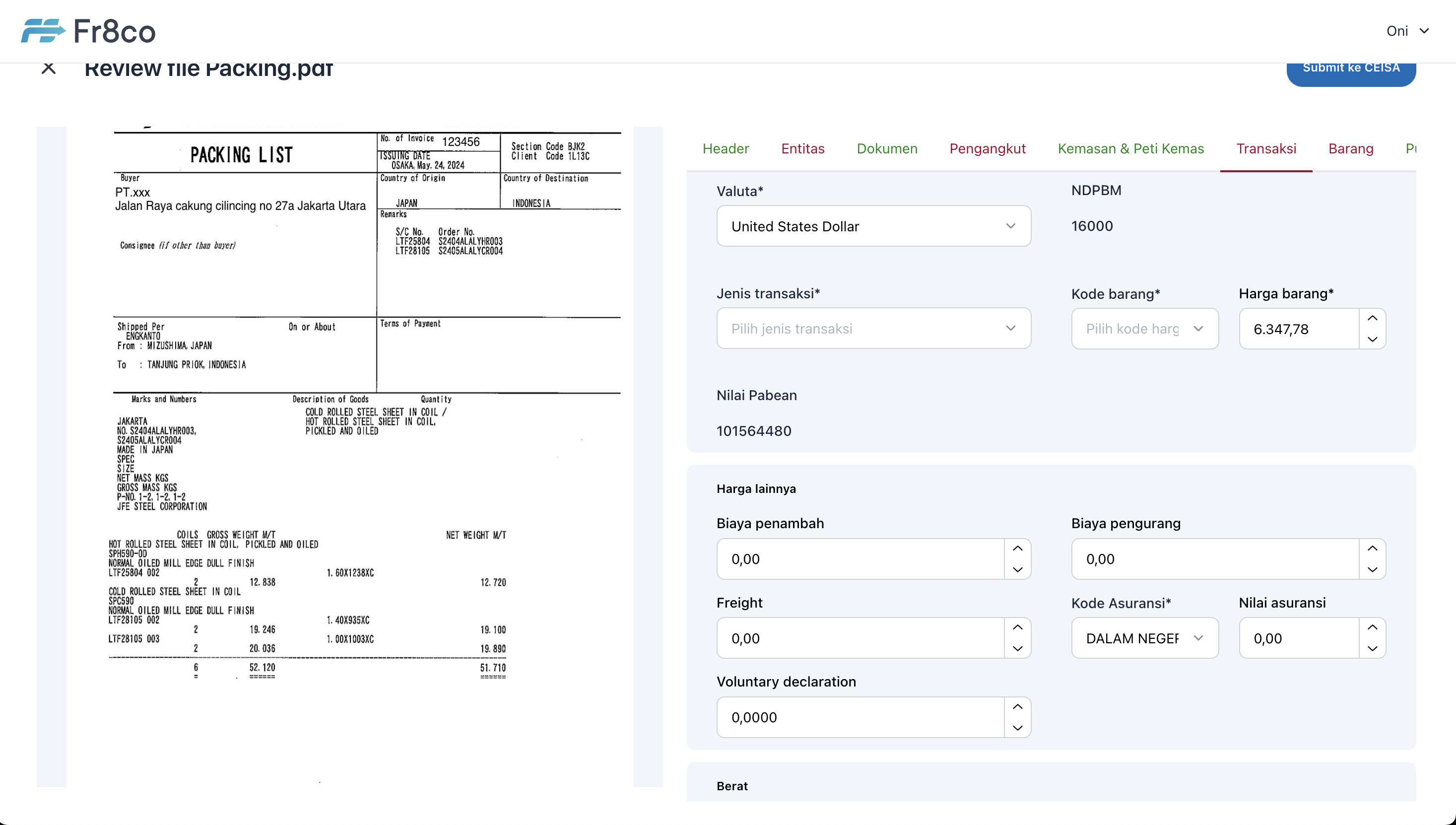
Task: Open the Kode Asuransi dropdown
Action: 1144,638
